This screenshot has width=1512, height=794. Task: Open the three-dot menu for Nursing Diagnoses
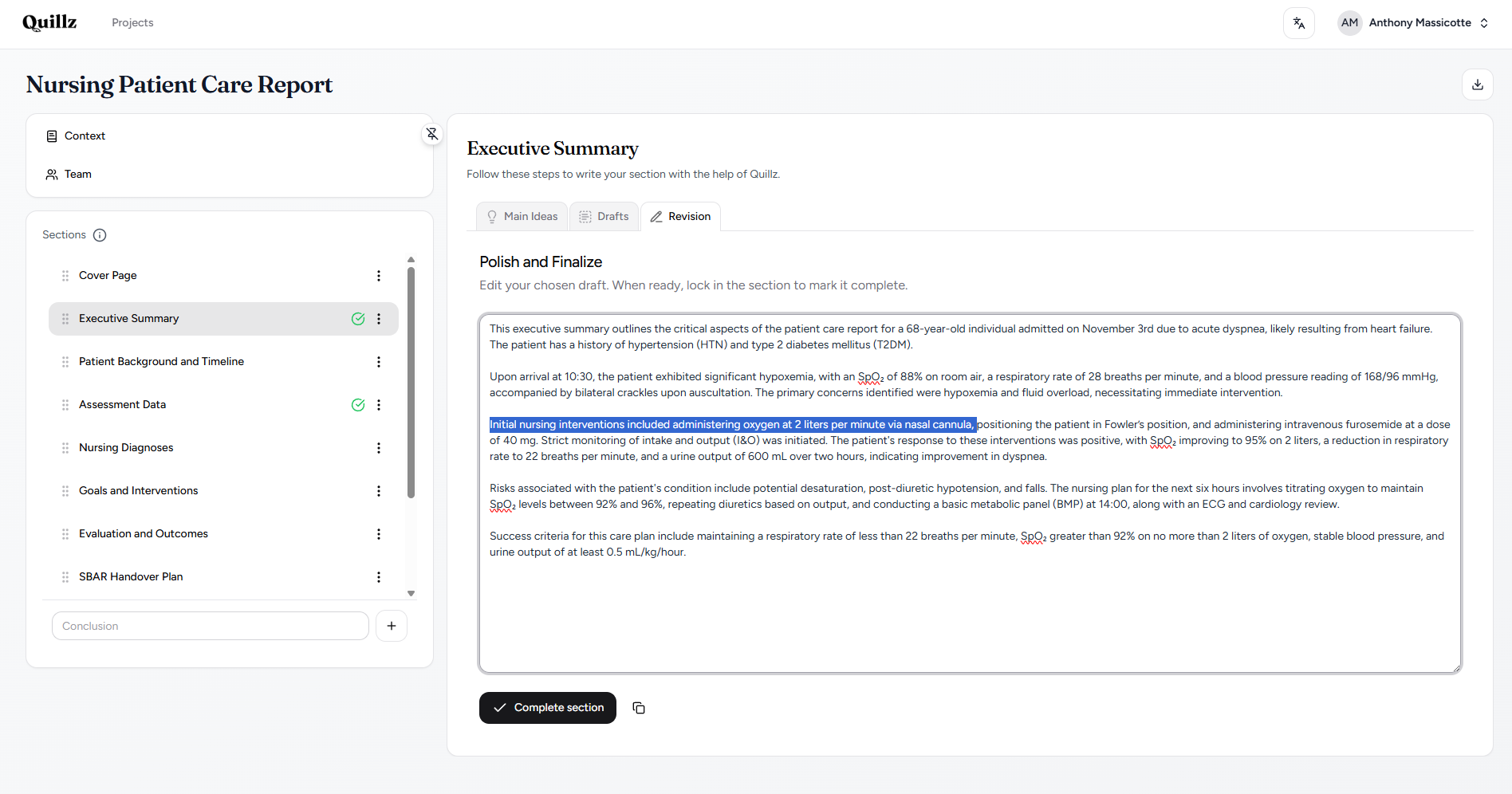[379, 448]
